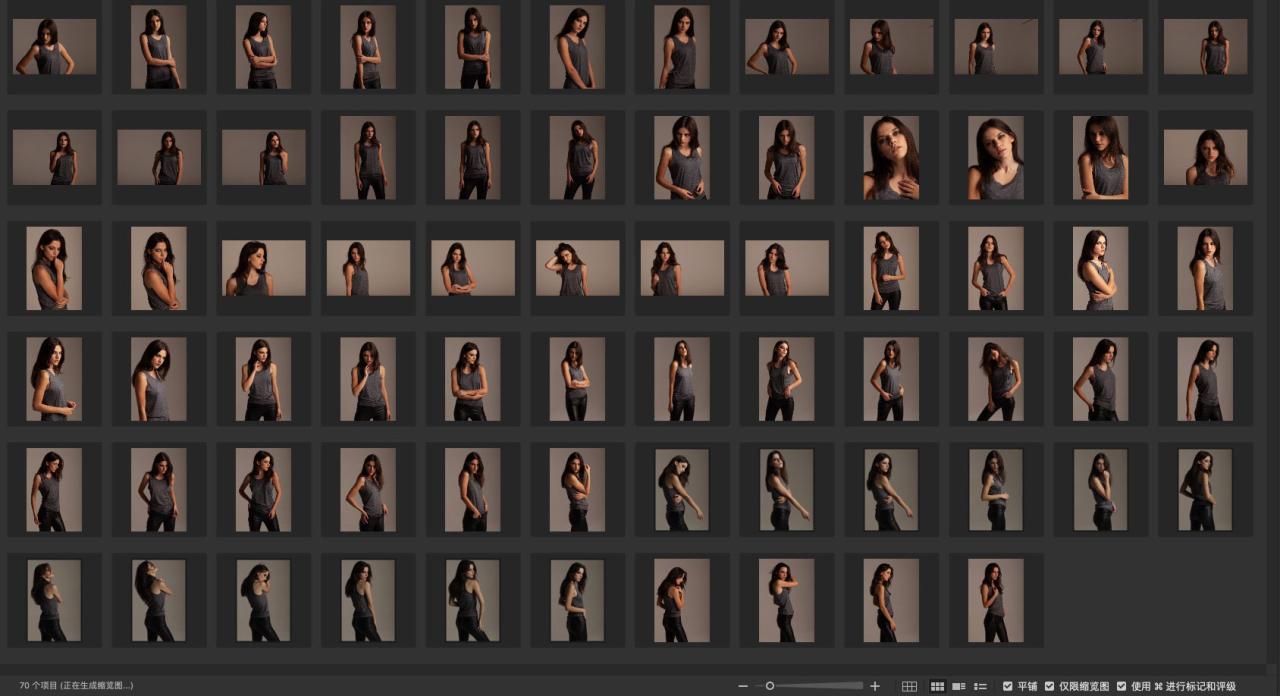Screen dimensions: 1280x696
Task: Select the last thumbnail in the fifth row
Action: click(1205, 490)
